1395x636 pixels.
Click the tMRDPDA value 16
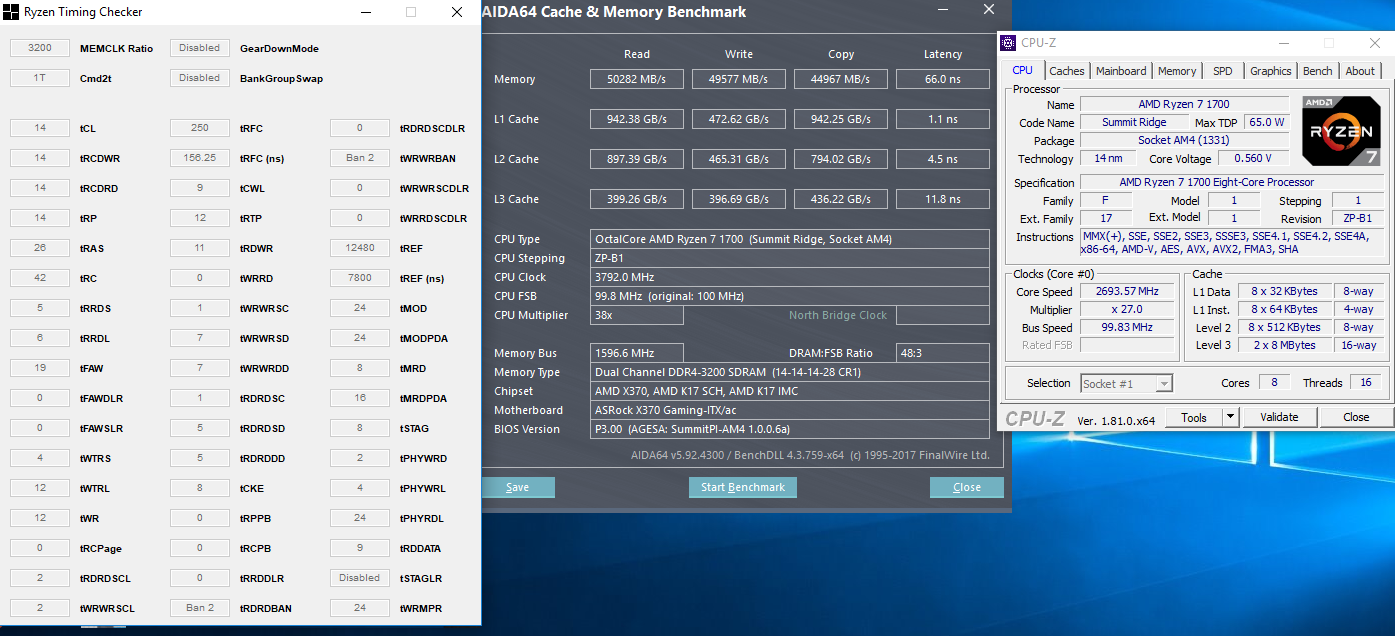[x=360, y=398]
